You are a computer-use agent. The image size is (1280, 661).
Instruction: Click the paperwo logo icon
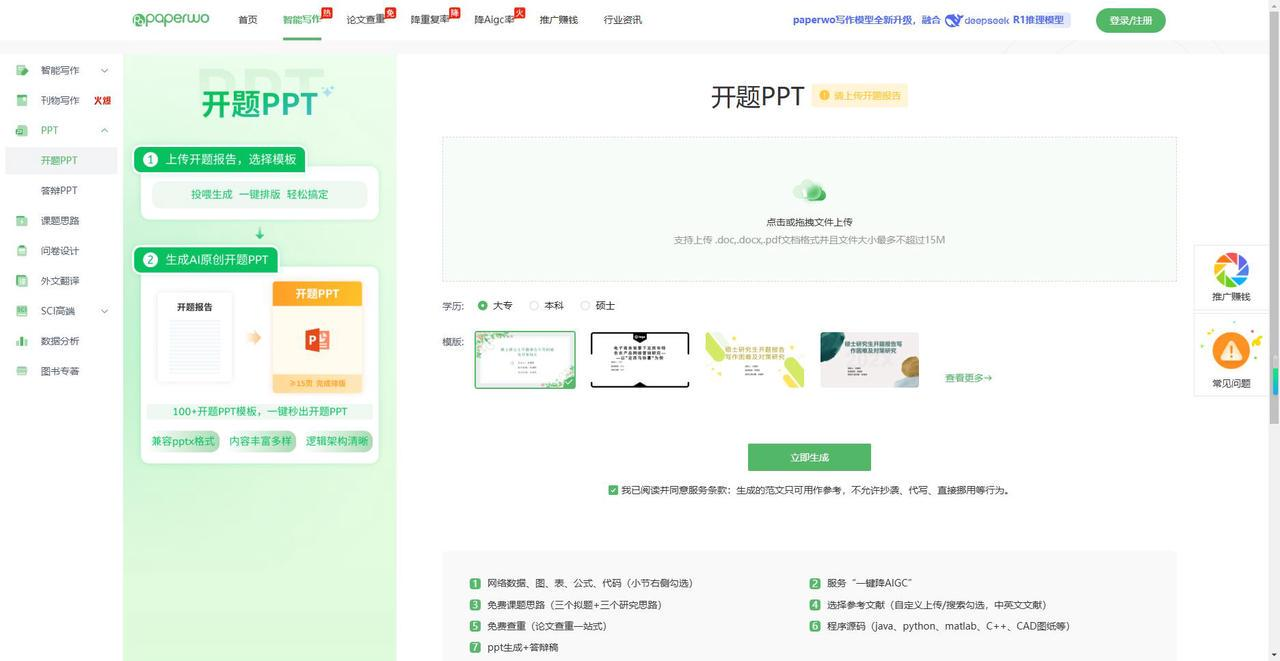tap(138, 20)
